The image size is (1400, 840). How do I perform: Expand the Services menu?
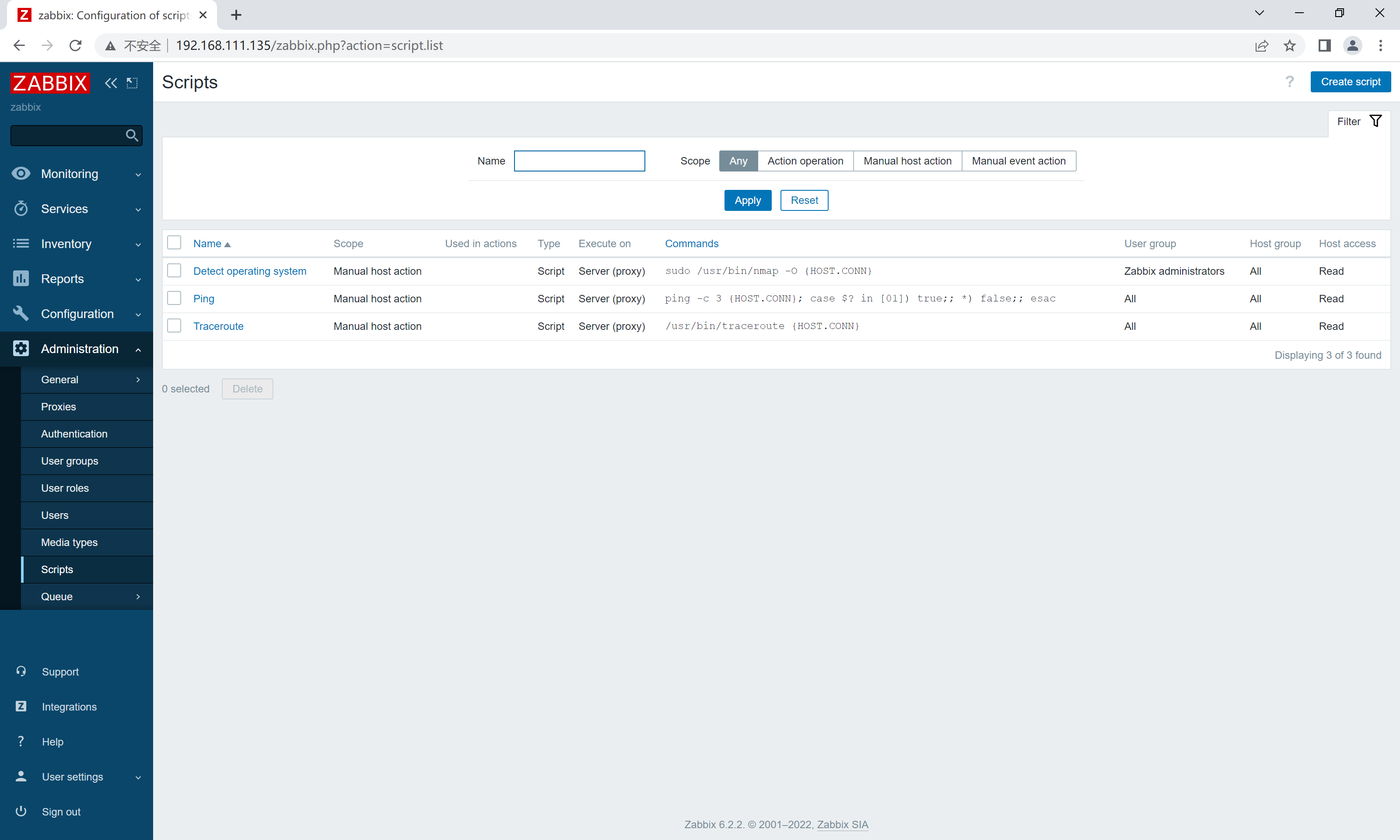(x=77, y=209)
